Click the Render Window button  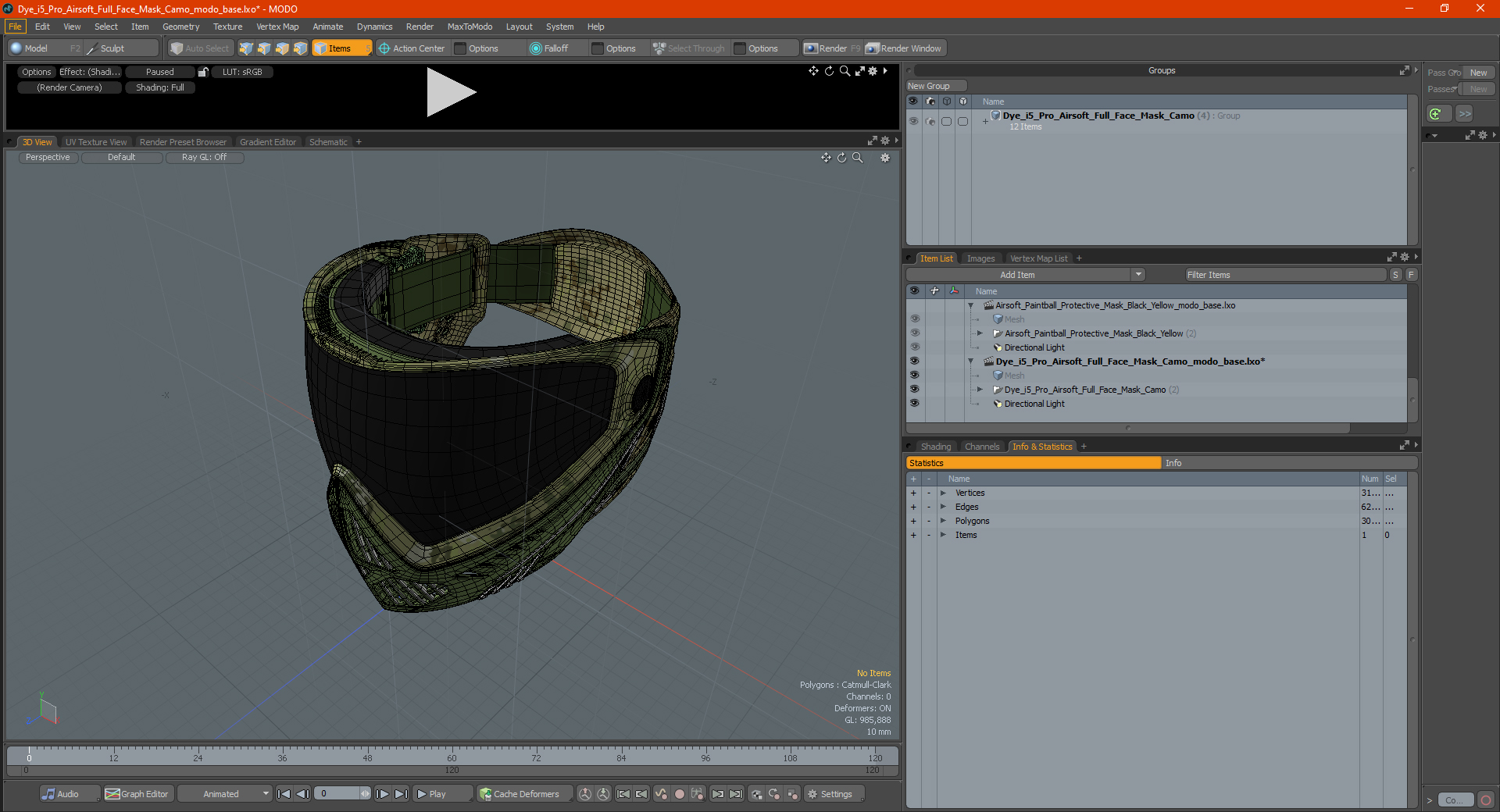[x=905, y=48]
